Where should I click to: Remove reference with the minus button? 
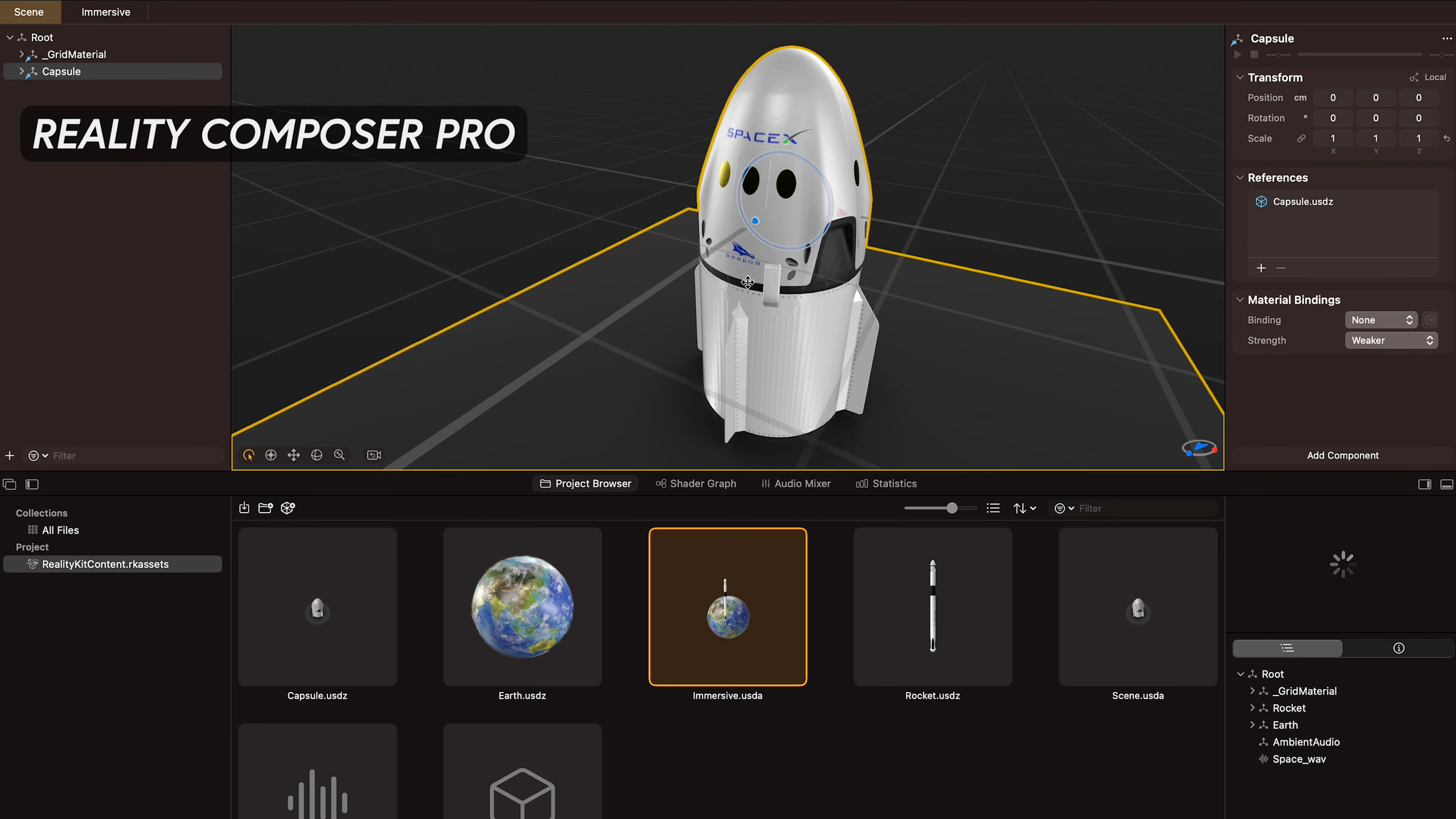click(1281, 268)
